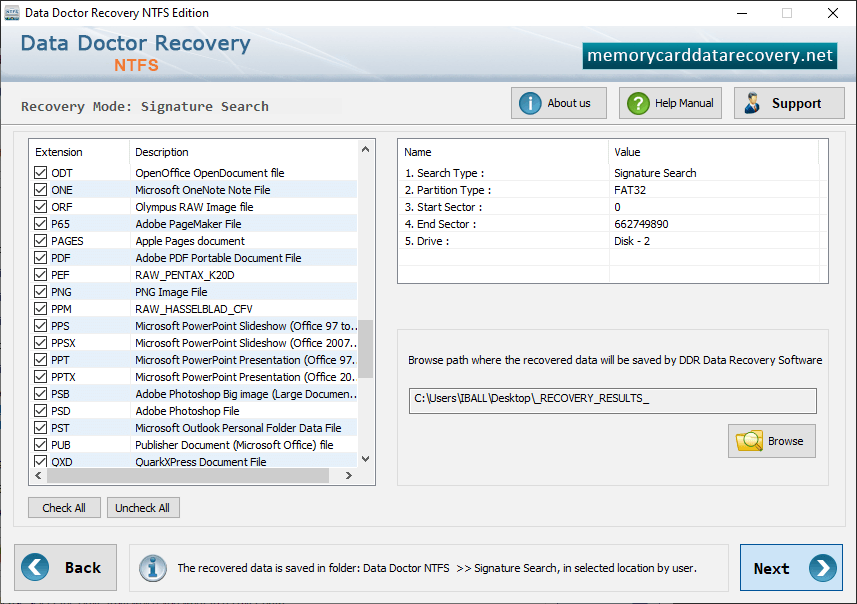
Task: Click the Help Manual question mark icon
Action: (x=638, y=103)
